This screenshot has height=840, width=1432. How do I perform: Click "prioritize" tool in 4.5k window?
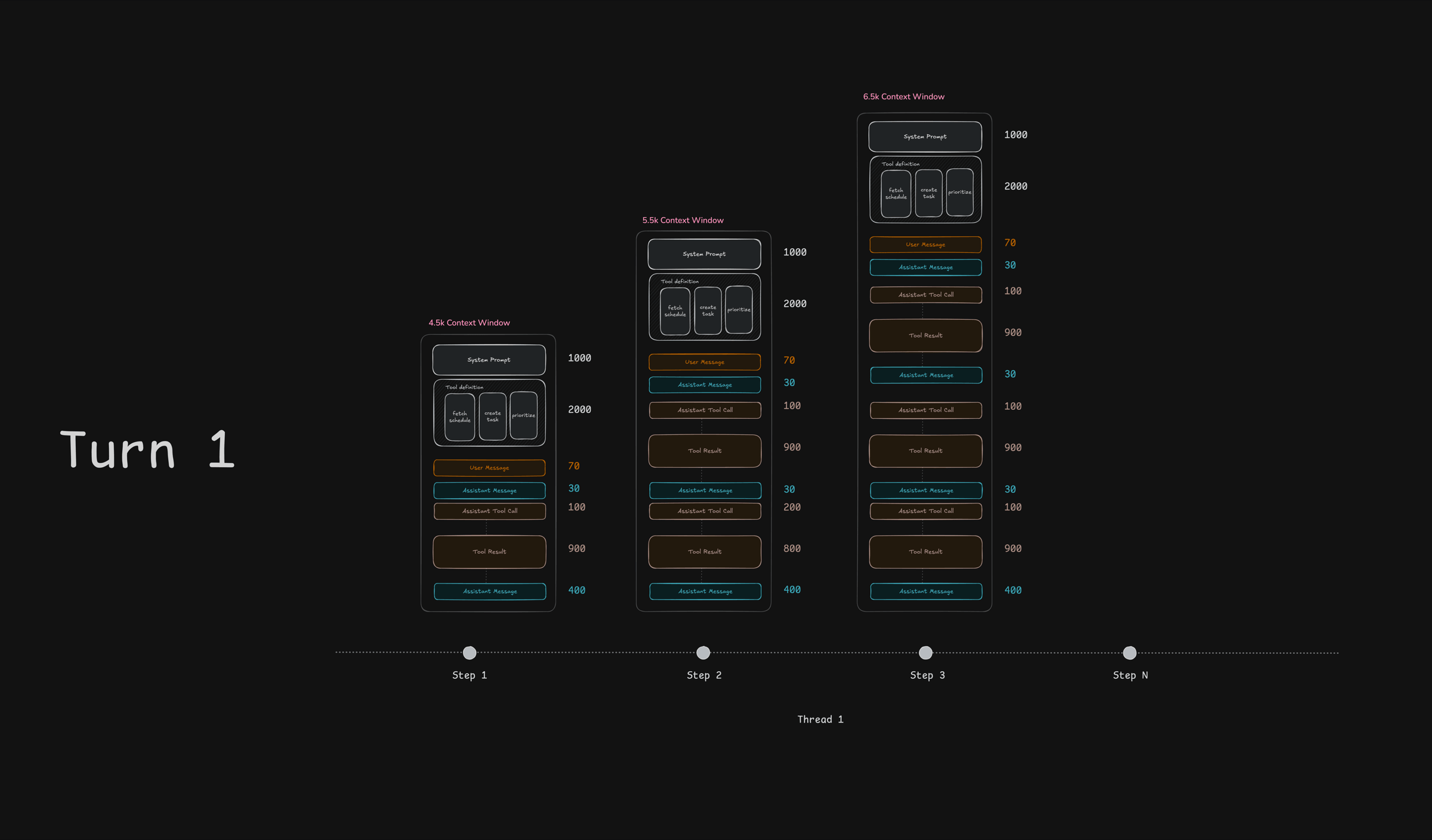pyautogui.click(x=523, y=415)
